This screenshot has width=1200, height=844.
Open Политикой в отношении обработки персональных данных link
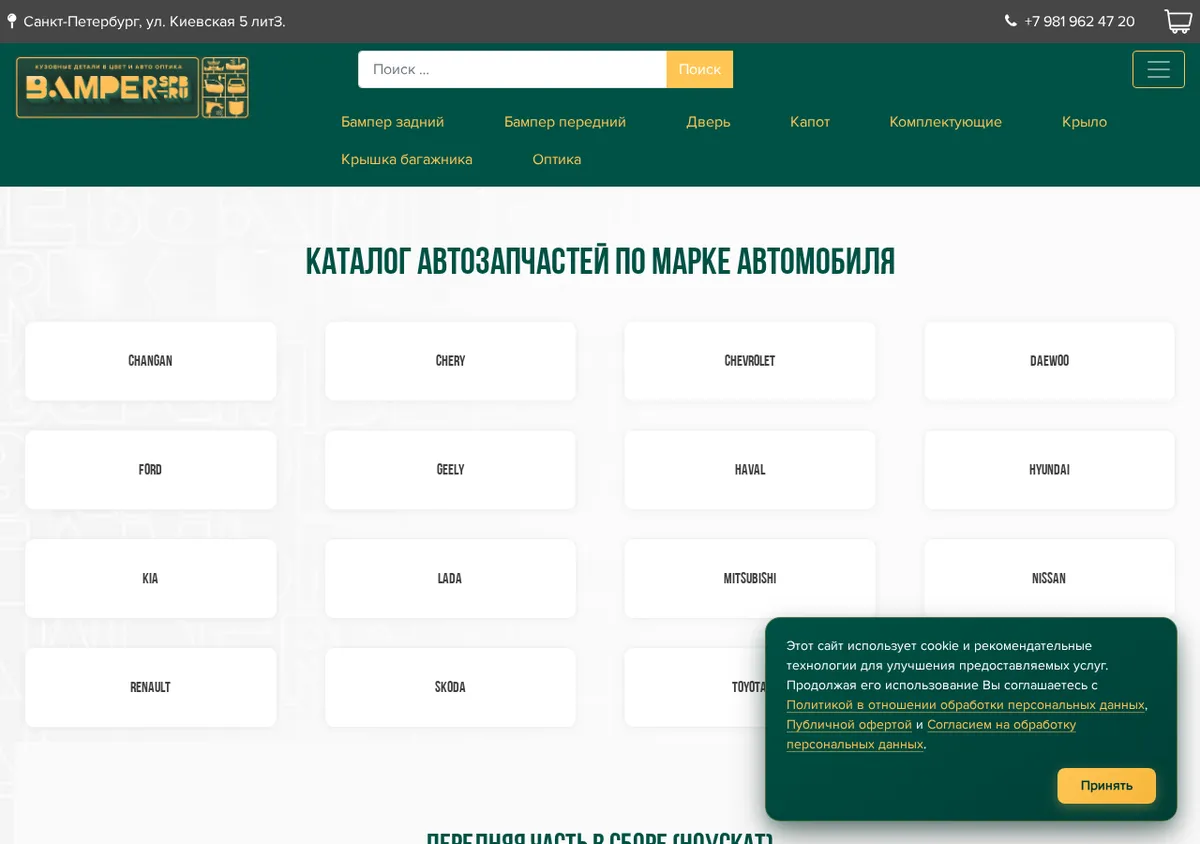[965, 705]
